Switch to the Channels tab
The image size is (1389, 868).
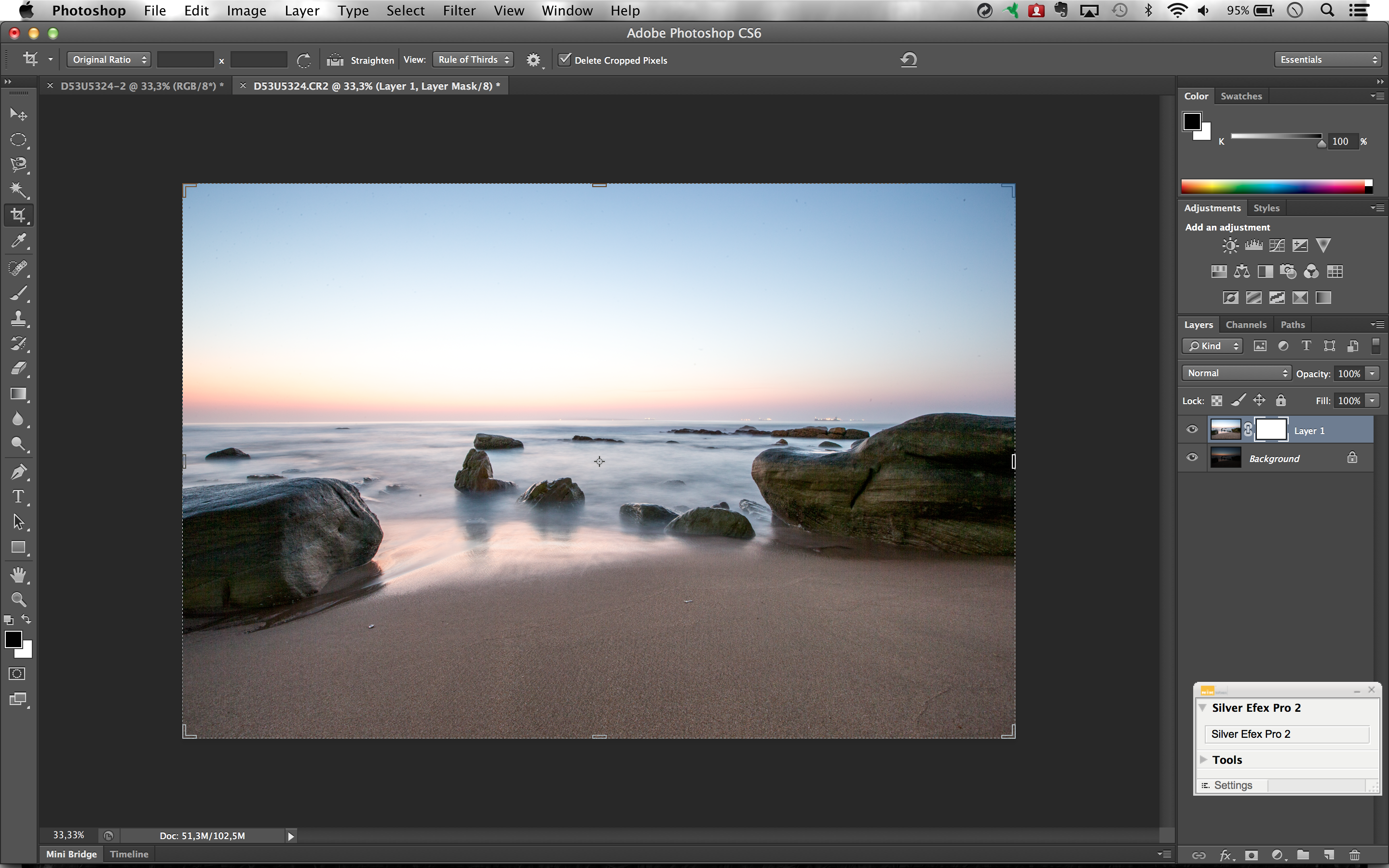coord(1246,324)
